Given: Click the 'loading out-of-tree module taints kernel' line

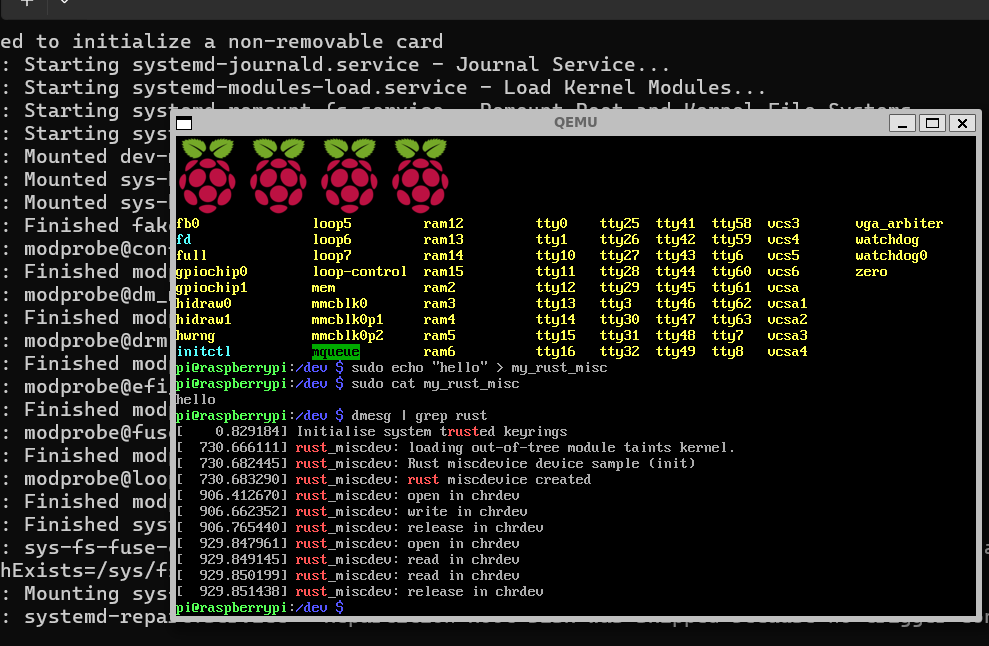Looking at the screenshot, I should [571, 447].
